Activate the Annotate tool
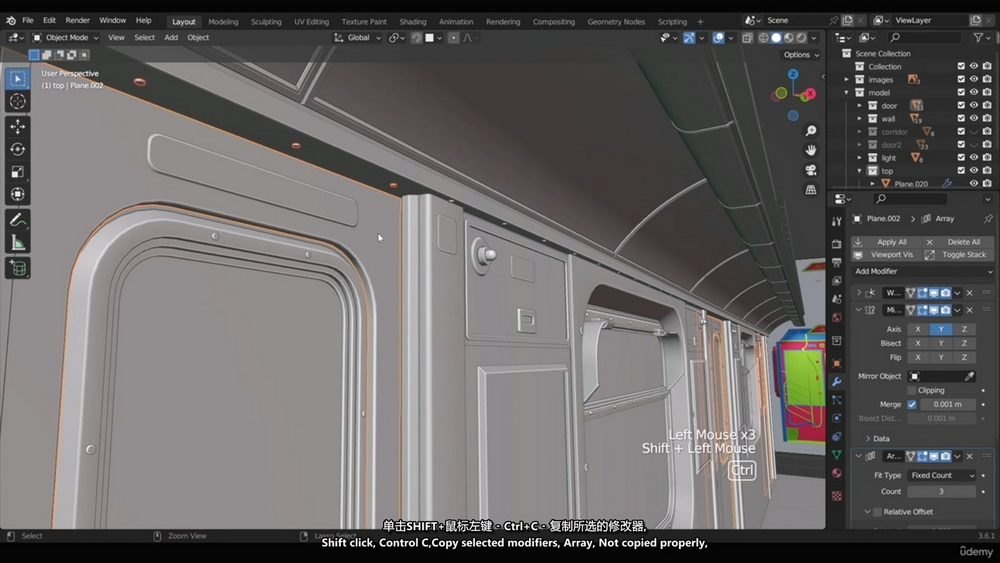The height and width of the screenshot is (563, 1000). coord(17,220)
